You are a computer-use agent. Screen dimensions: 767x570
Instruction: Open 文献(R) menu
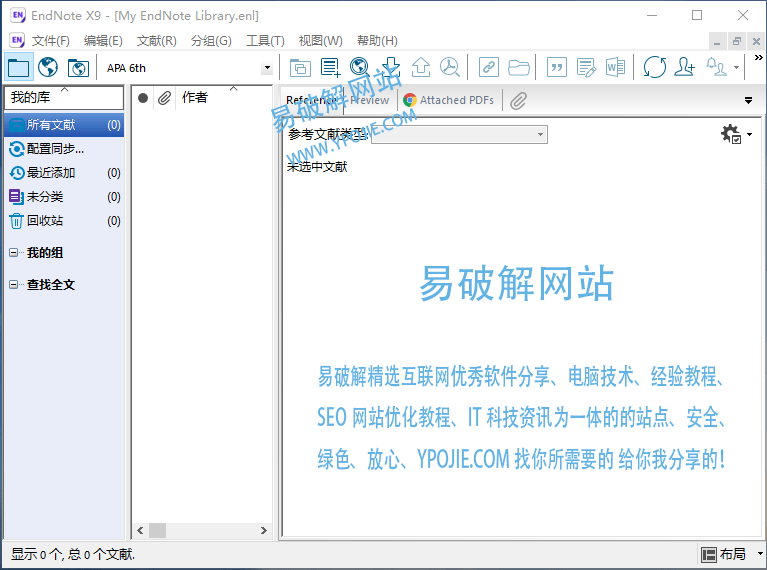click(157, 41)
